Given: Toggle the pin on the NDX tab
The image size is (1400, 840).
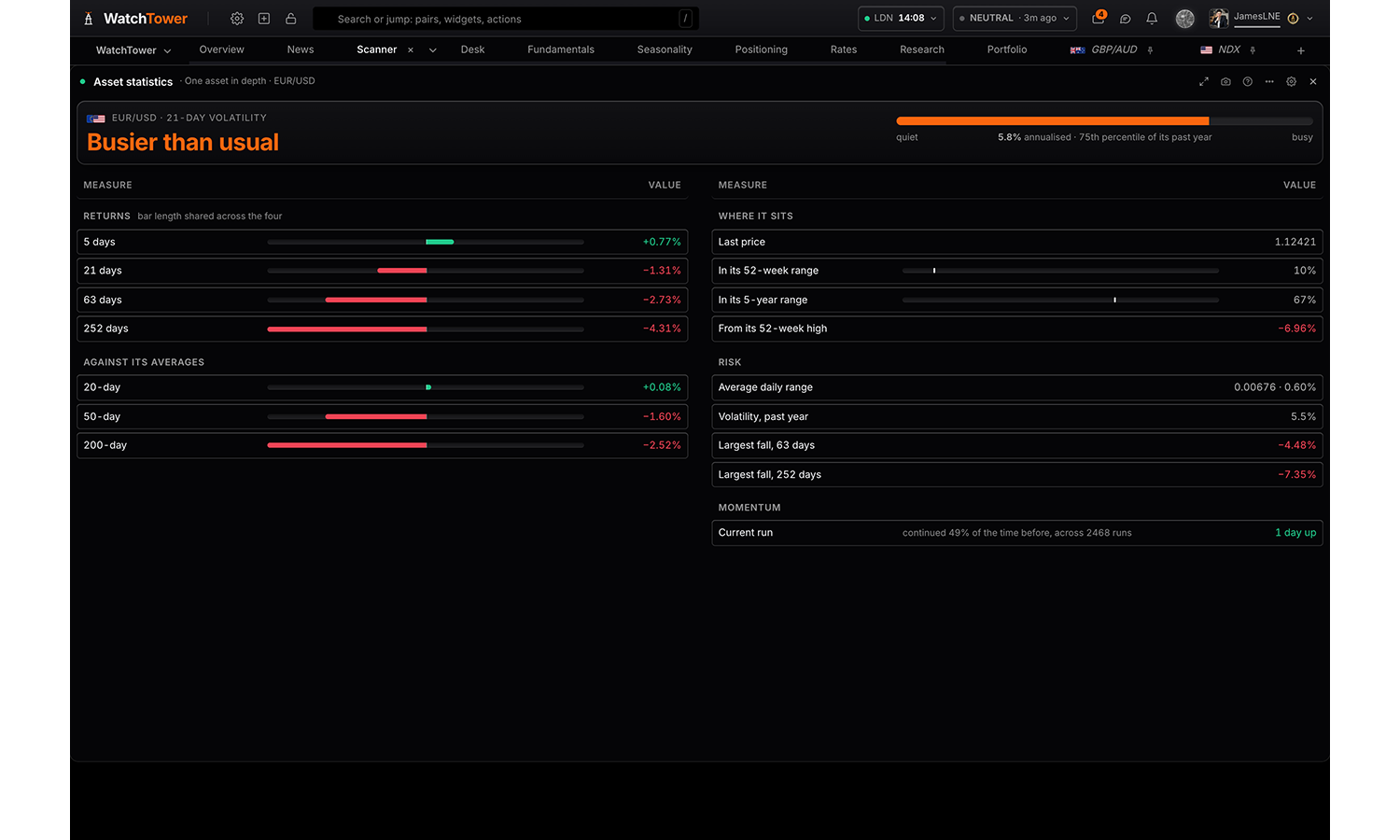Looking at the screenshot, I should [1253, 50].
